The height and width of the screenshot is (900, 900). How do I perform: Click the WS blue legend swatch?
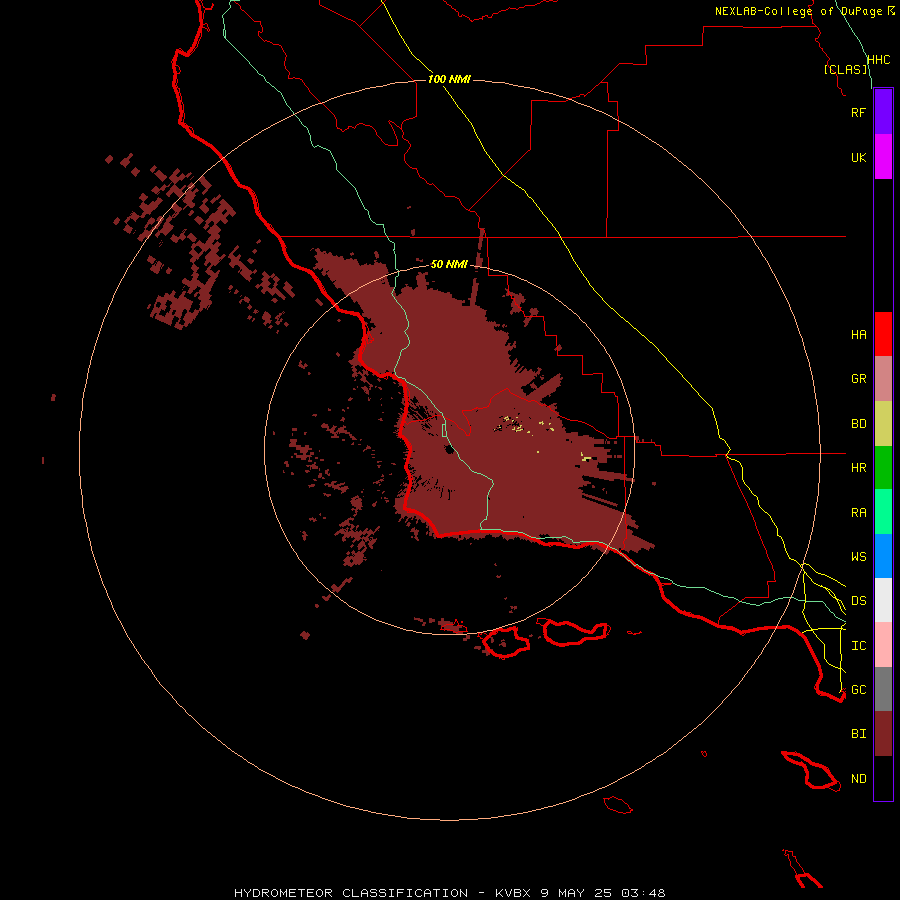tap(883, 556)
